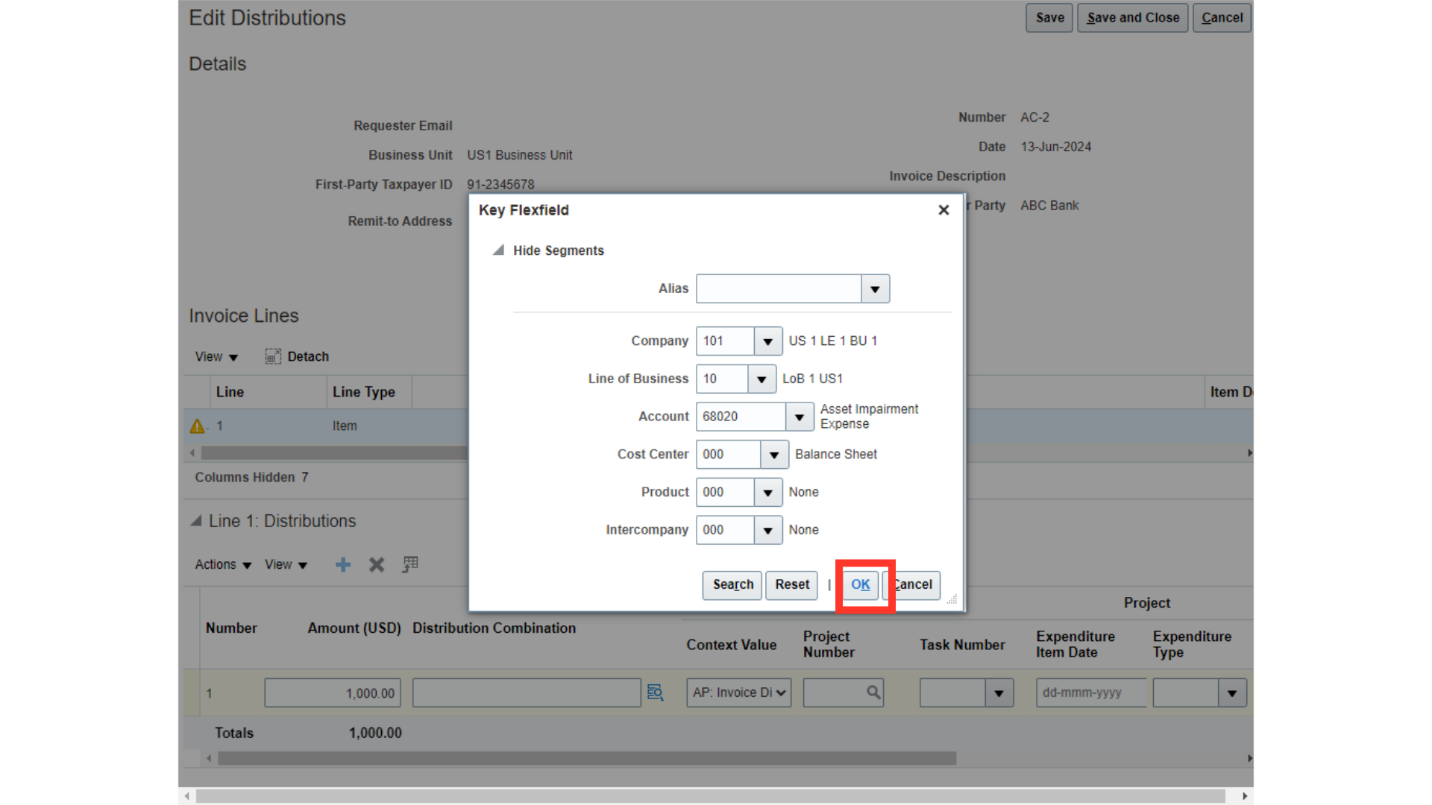Open the Account segment dropdown
The image size is (1432, 805).
(x=799, y=417)
